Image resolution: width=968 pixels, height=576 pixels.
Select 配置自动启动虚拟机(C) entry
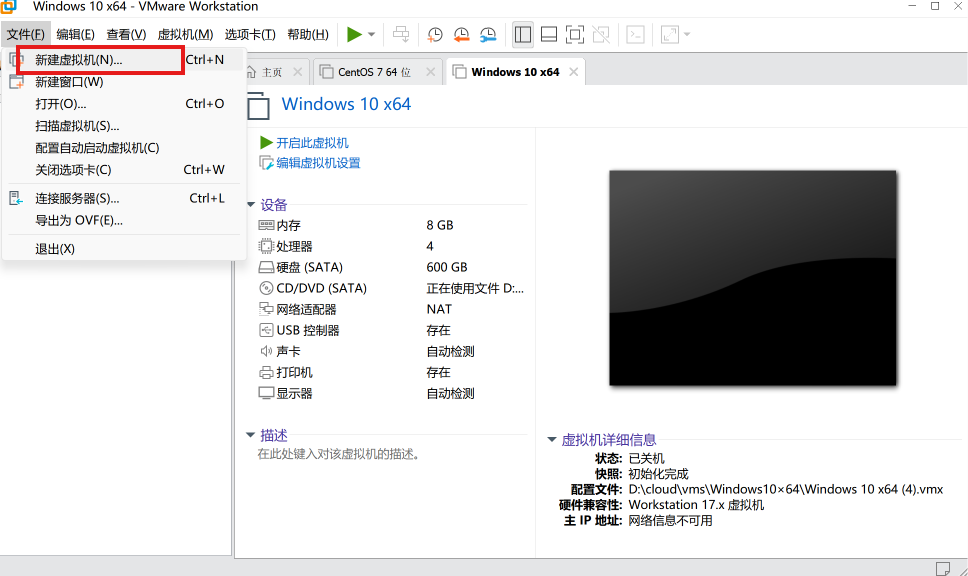pyautogui.click(x=123, y=148)
